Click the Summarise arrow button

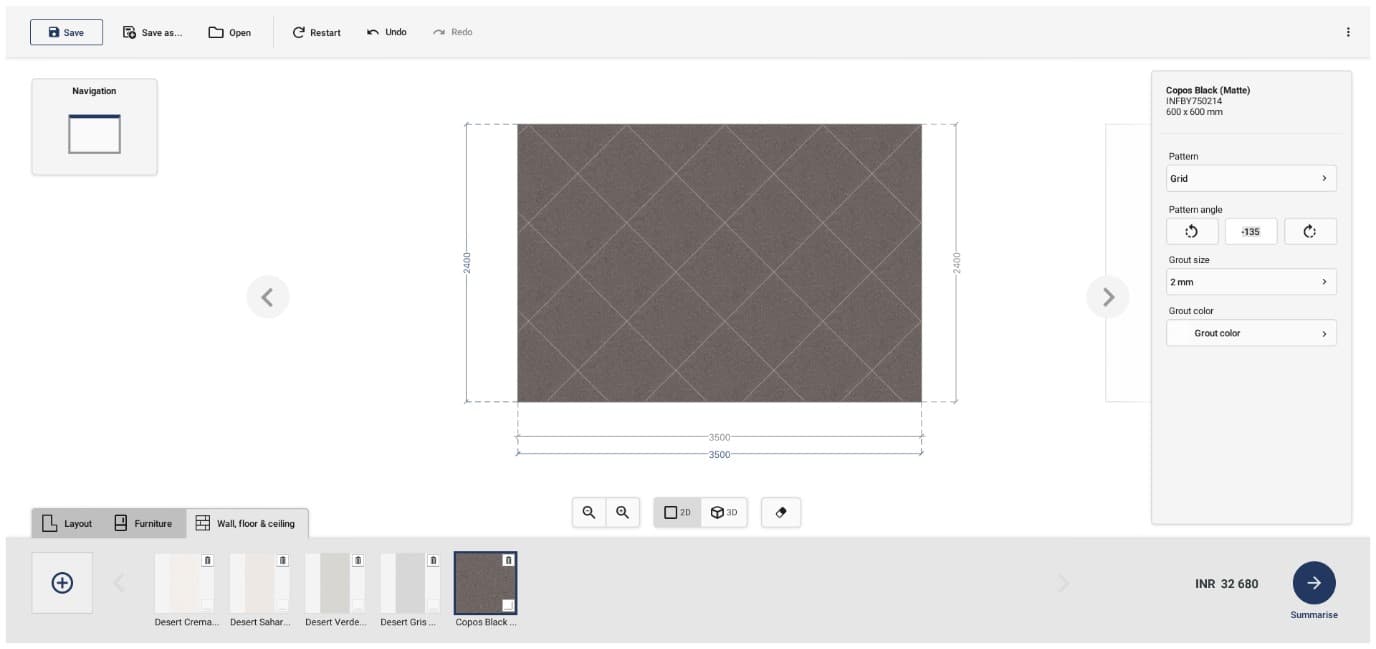pos(1313,582)
